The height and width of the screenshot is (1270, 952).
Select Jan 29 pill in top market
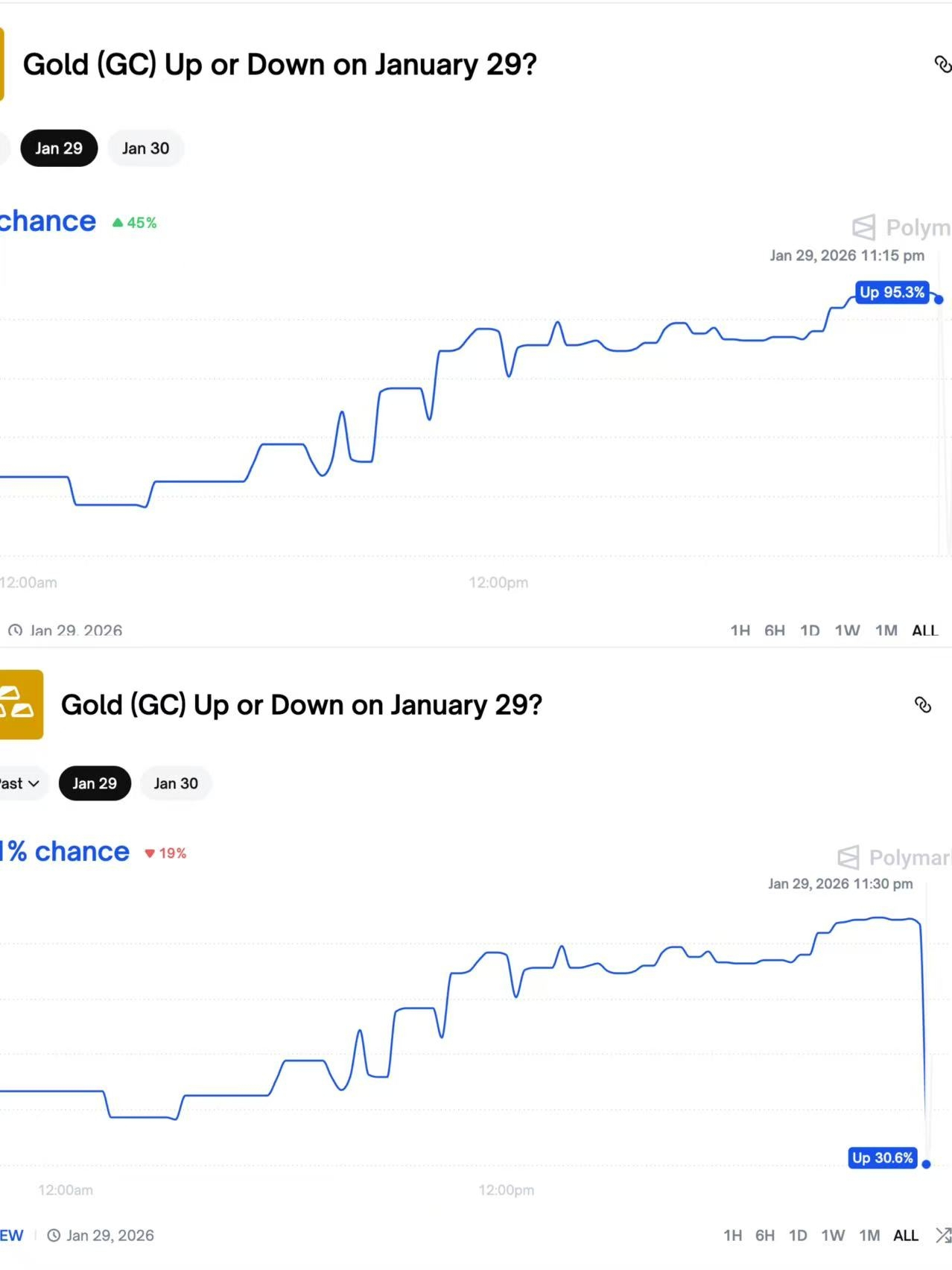pos(59,148)
